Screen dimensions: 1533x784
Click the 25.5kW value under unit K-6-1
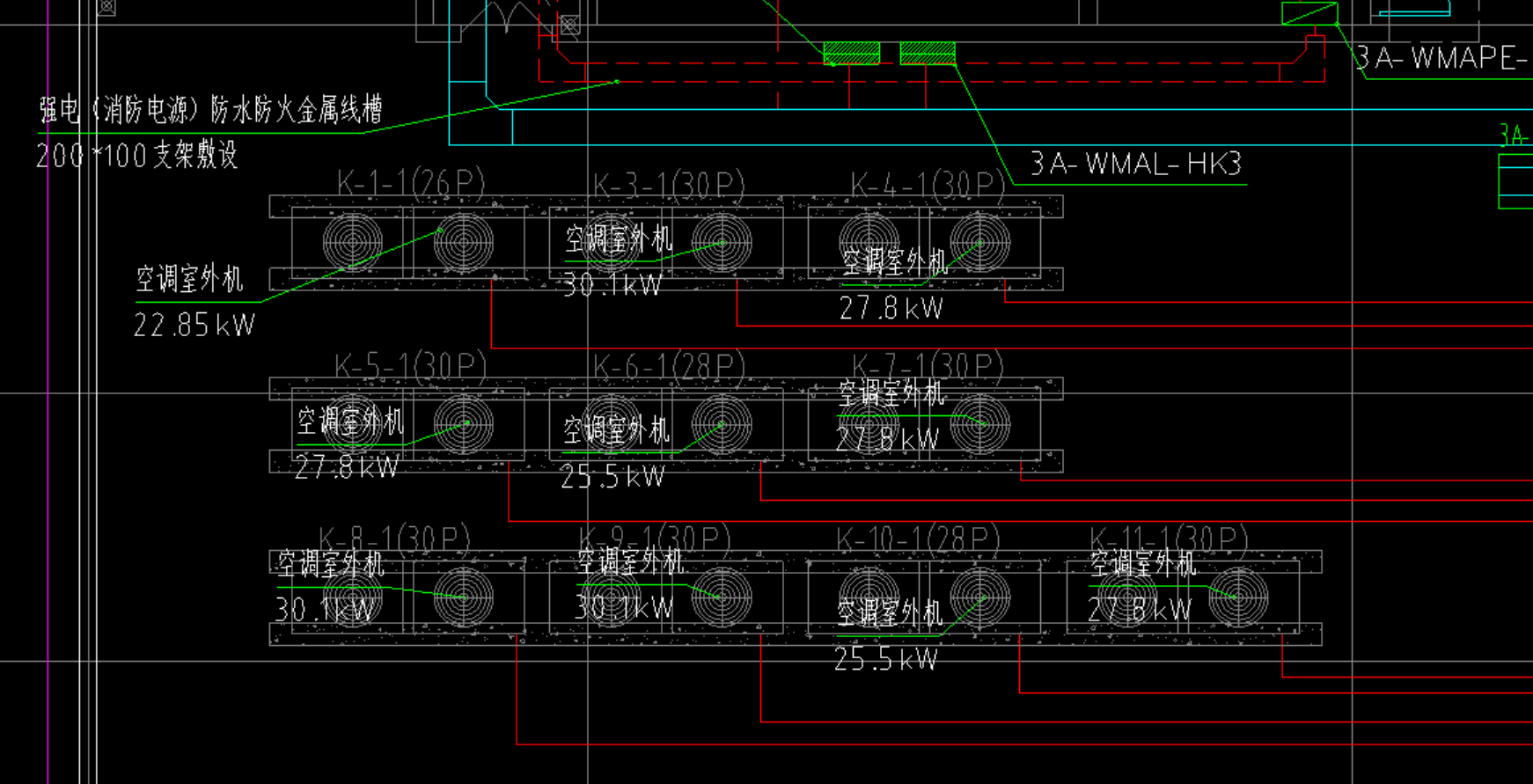(612, 477)
